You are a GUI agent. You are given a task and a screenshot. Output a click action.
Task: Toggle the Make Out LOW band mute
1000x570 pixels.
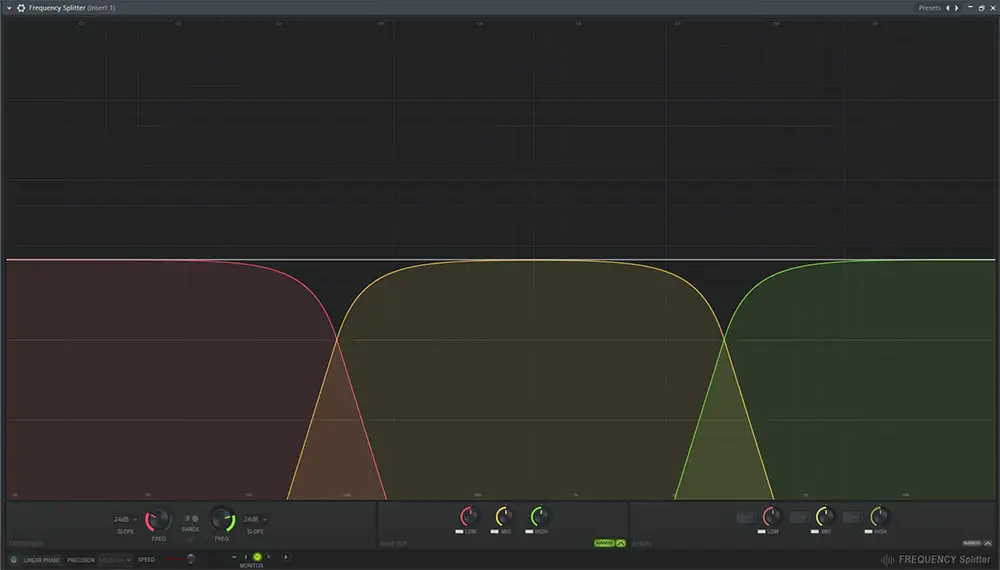459,532
